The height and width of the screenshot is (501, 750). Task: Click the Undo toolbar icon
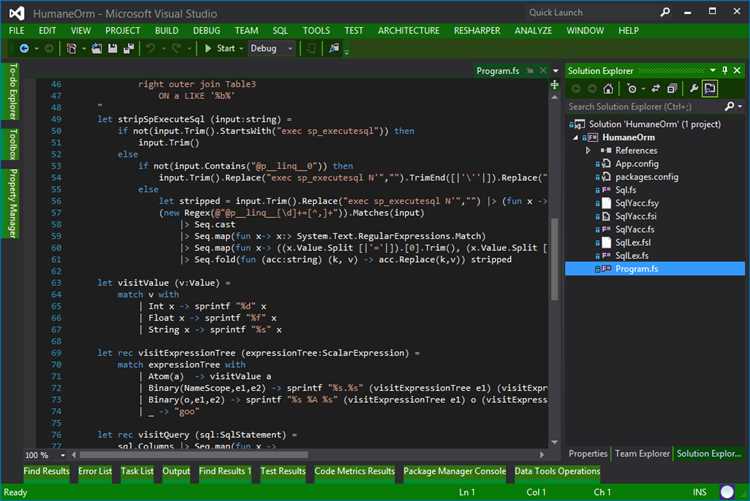pos(151,48)
